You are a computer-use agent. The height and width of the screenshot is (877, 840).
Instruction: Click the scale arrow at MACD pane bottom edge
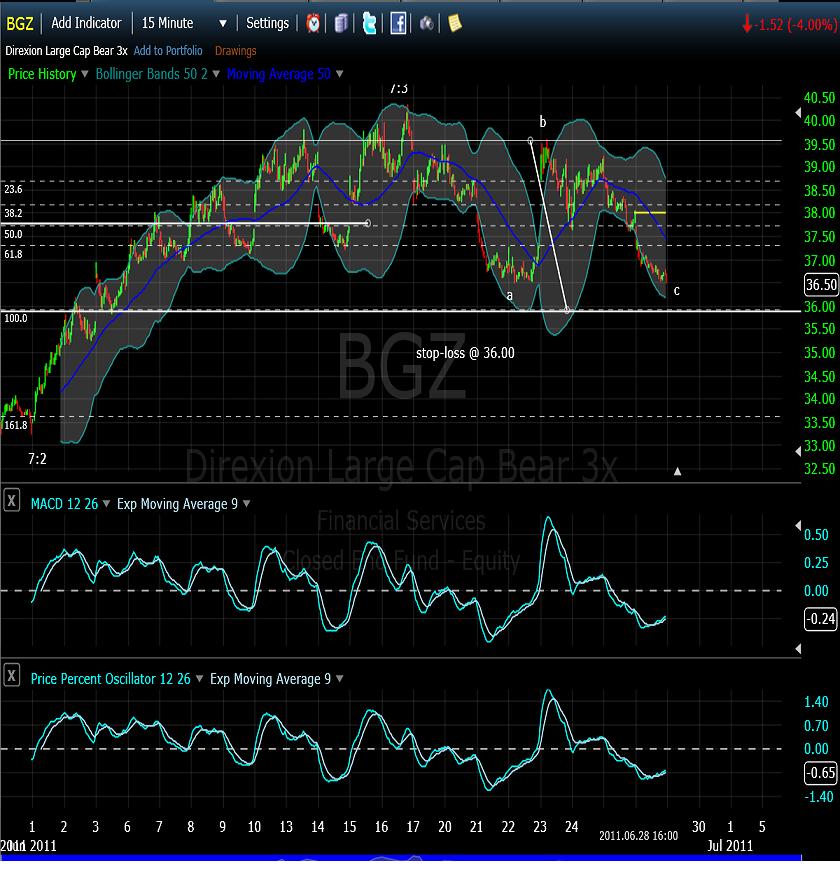click(798, 649)
